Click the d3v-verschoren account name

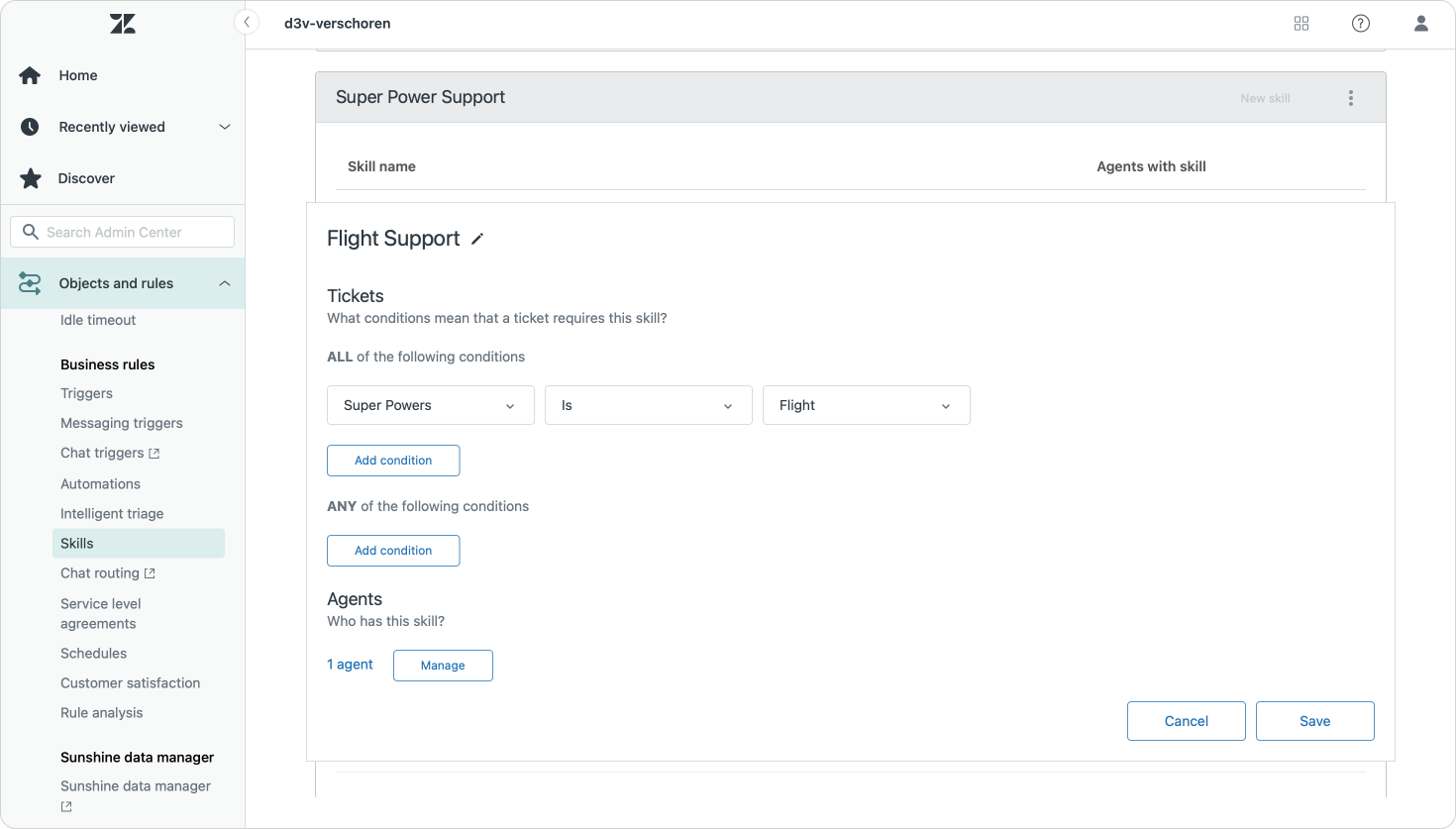337,23
